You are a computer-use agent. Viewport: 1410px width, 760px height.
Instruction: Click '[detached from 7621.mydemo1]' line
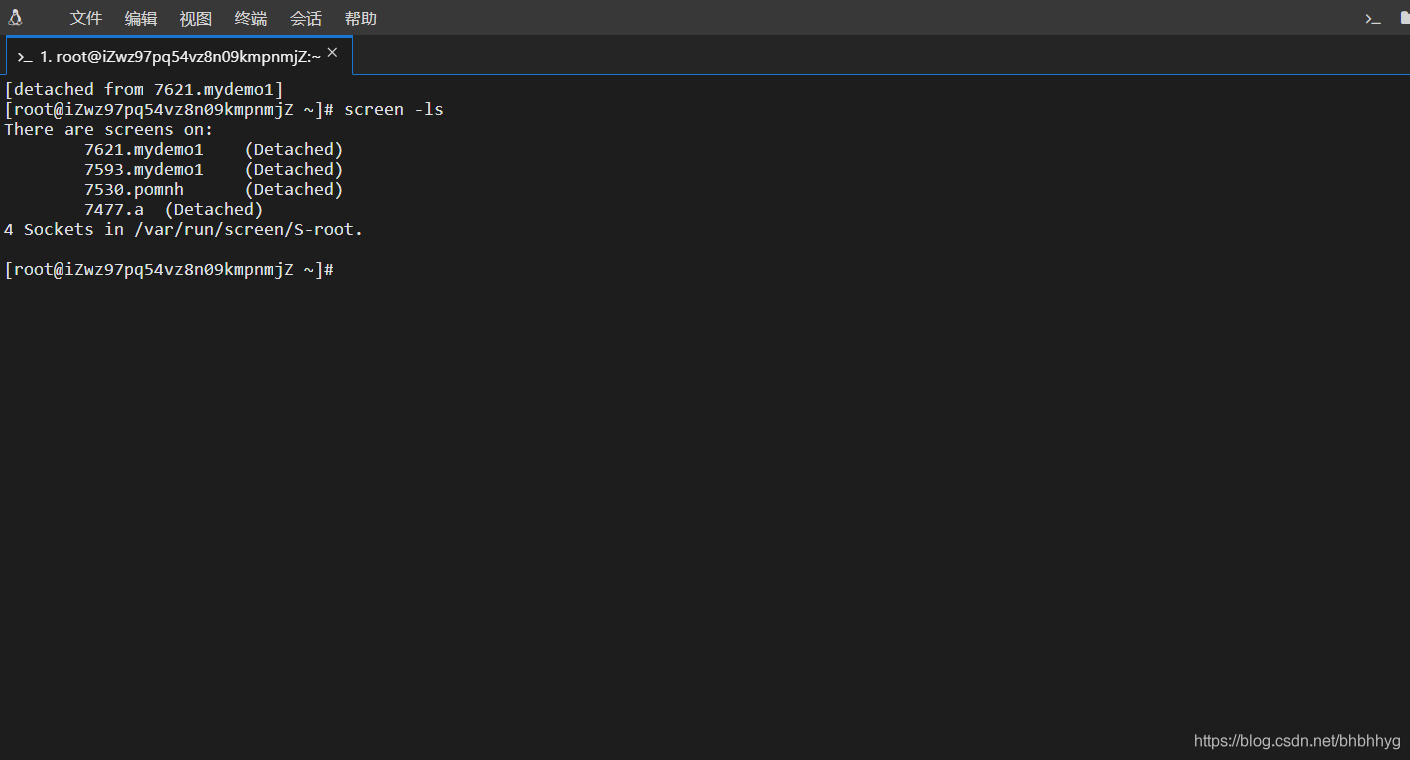[144, 89]
